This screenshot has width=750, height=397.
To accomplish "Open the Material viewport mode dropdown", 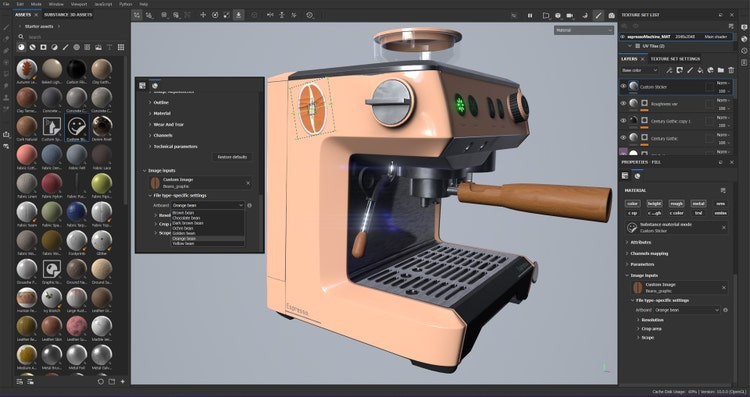I will coord(584,30).
